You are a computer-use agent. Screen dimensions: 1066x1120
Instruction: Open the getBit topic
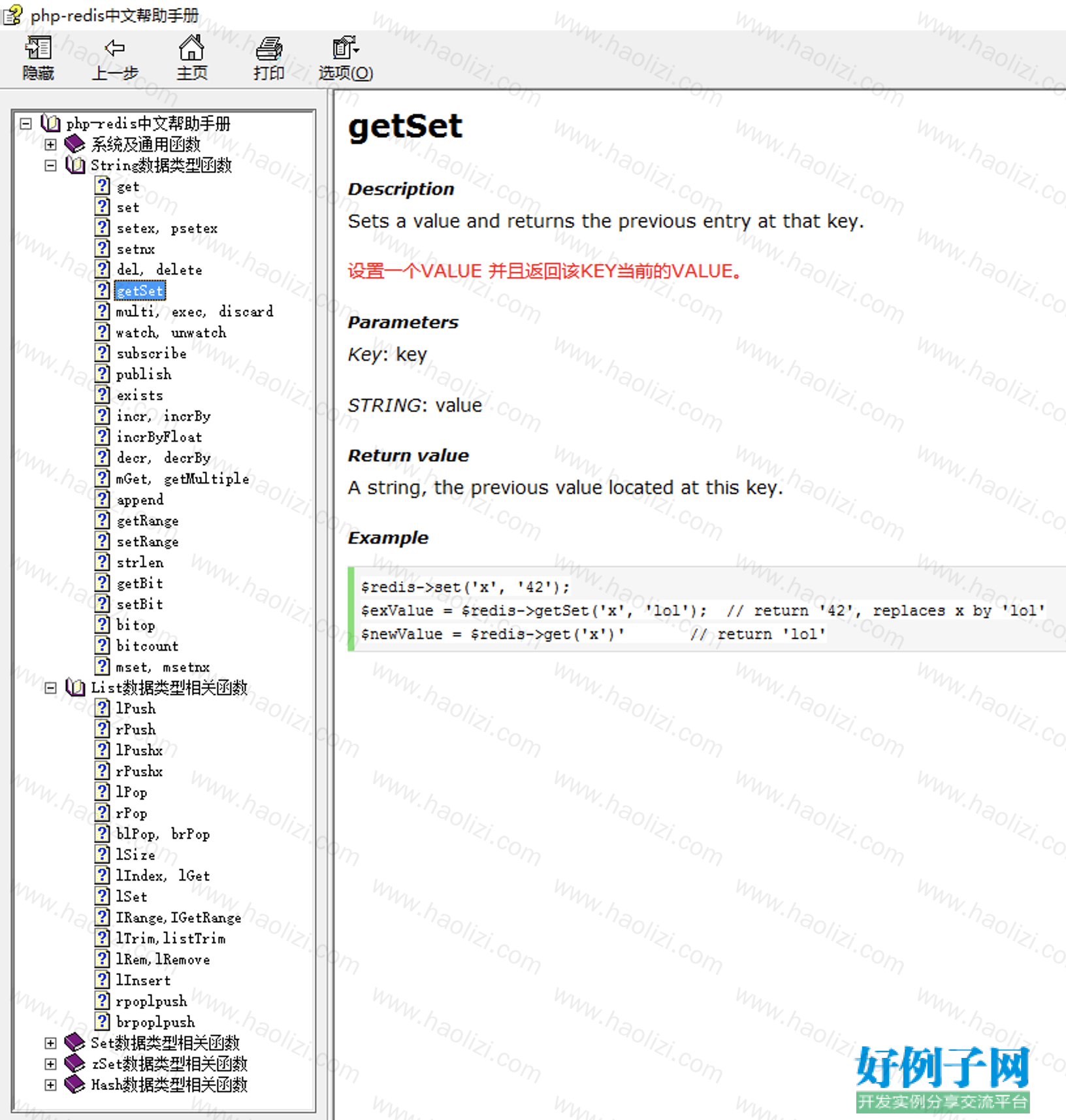[x=139, y=583]
